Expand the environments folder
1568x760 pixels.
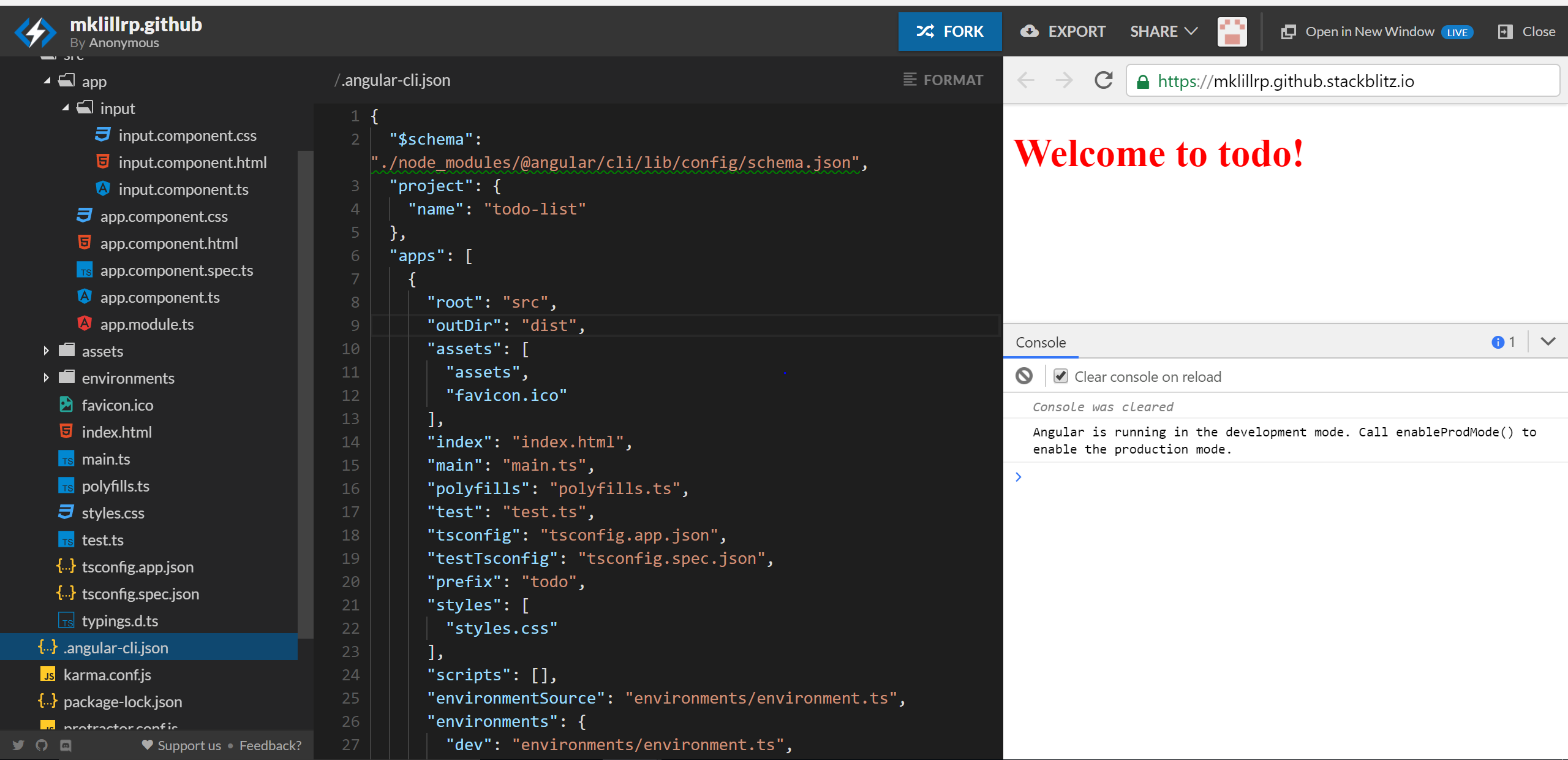[x=47, y=378]
